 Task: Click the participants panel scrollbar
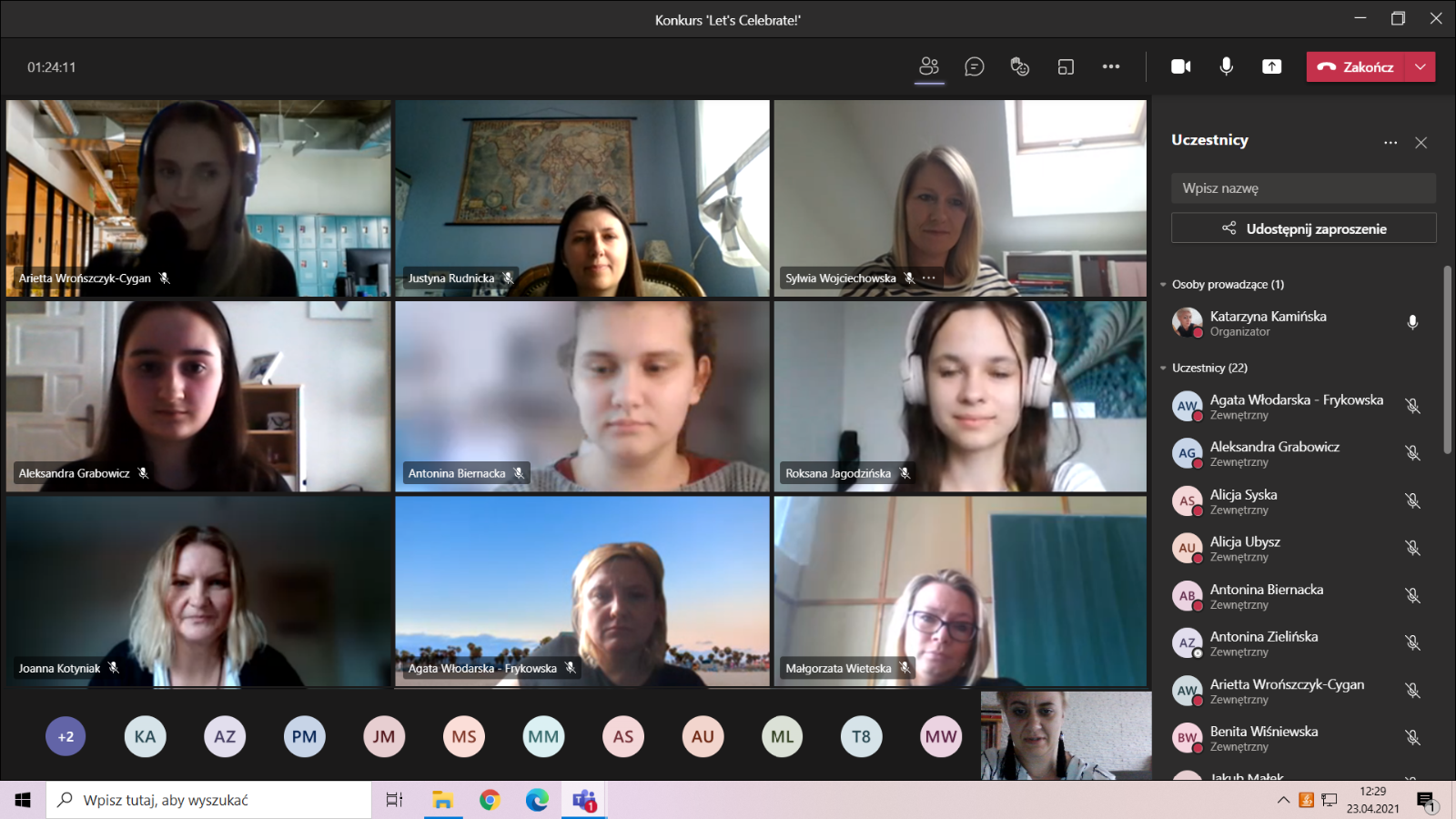[x=1447, y=359]
